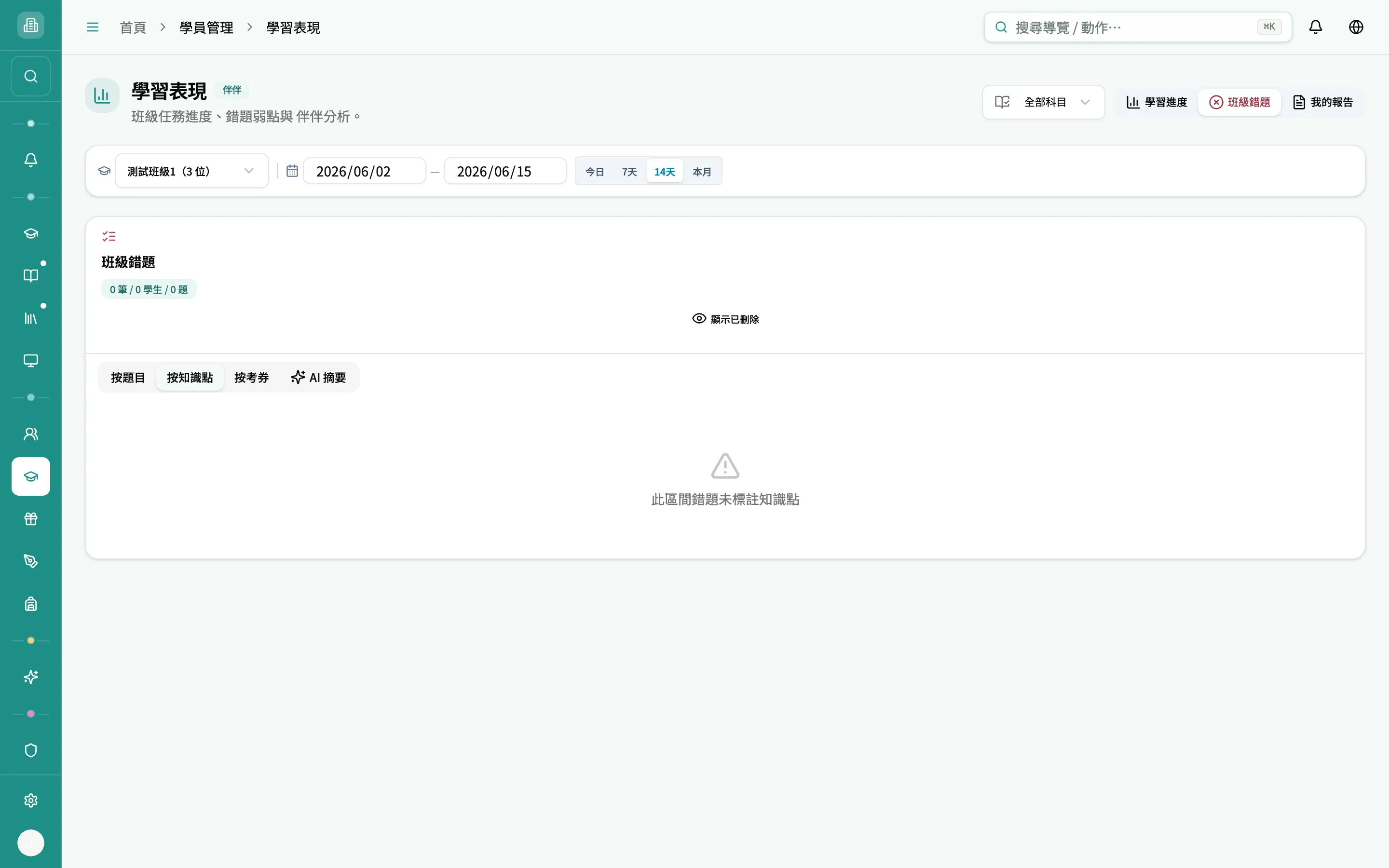Go to 學員管理 breadcrumb

click(x=206, y=27)
